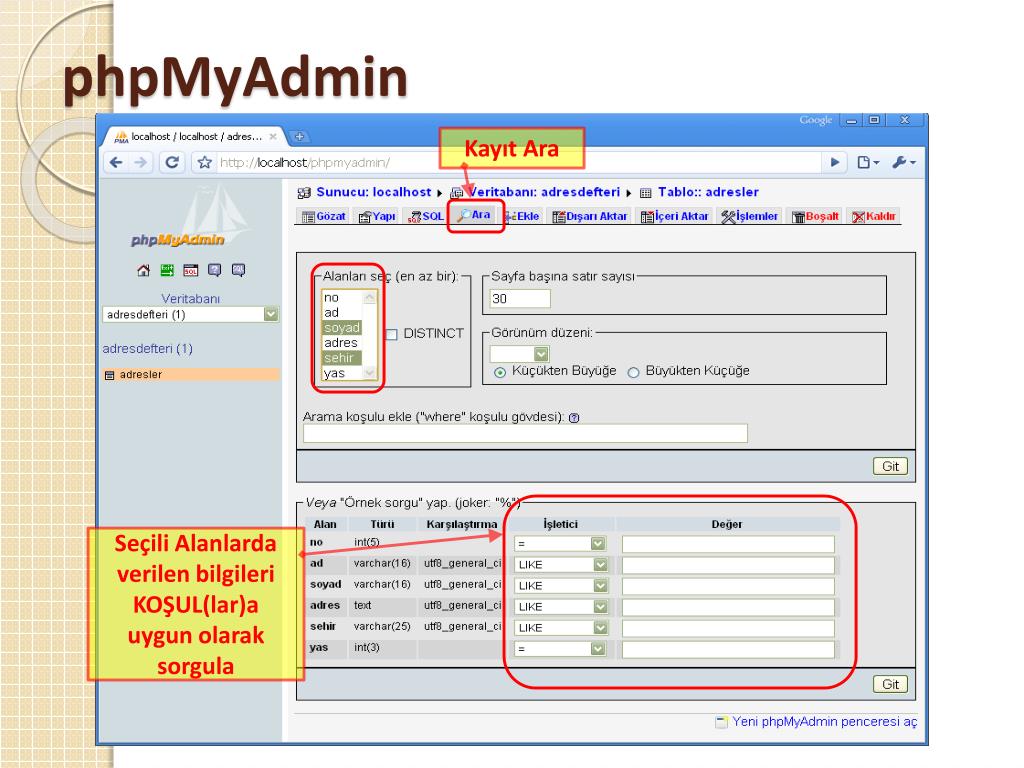The width and height of the screenshot is (1024, 768).
Task: Open the Ekle tab
Action: click(522, 216)
